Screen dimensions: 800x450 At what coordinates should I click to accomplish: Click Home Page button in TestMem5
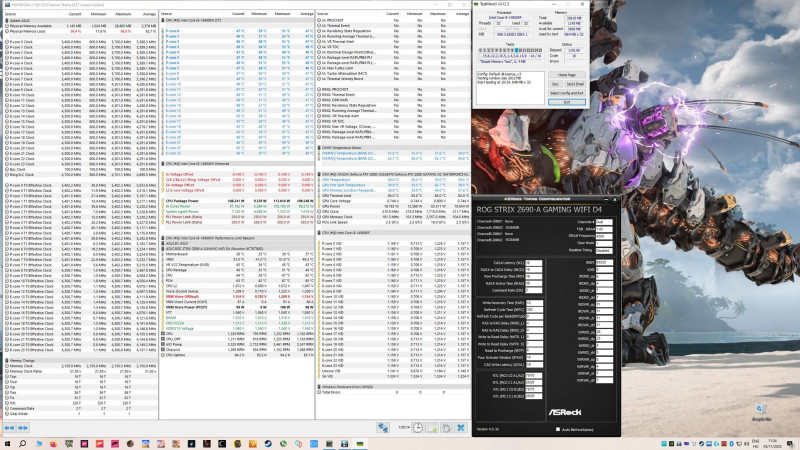[566, 75]
